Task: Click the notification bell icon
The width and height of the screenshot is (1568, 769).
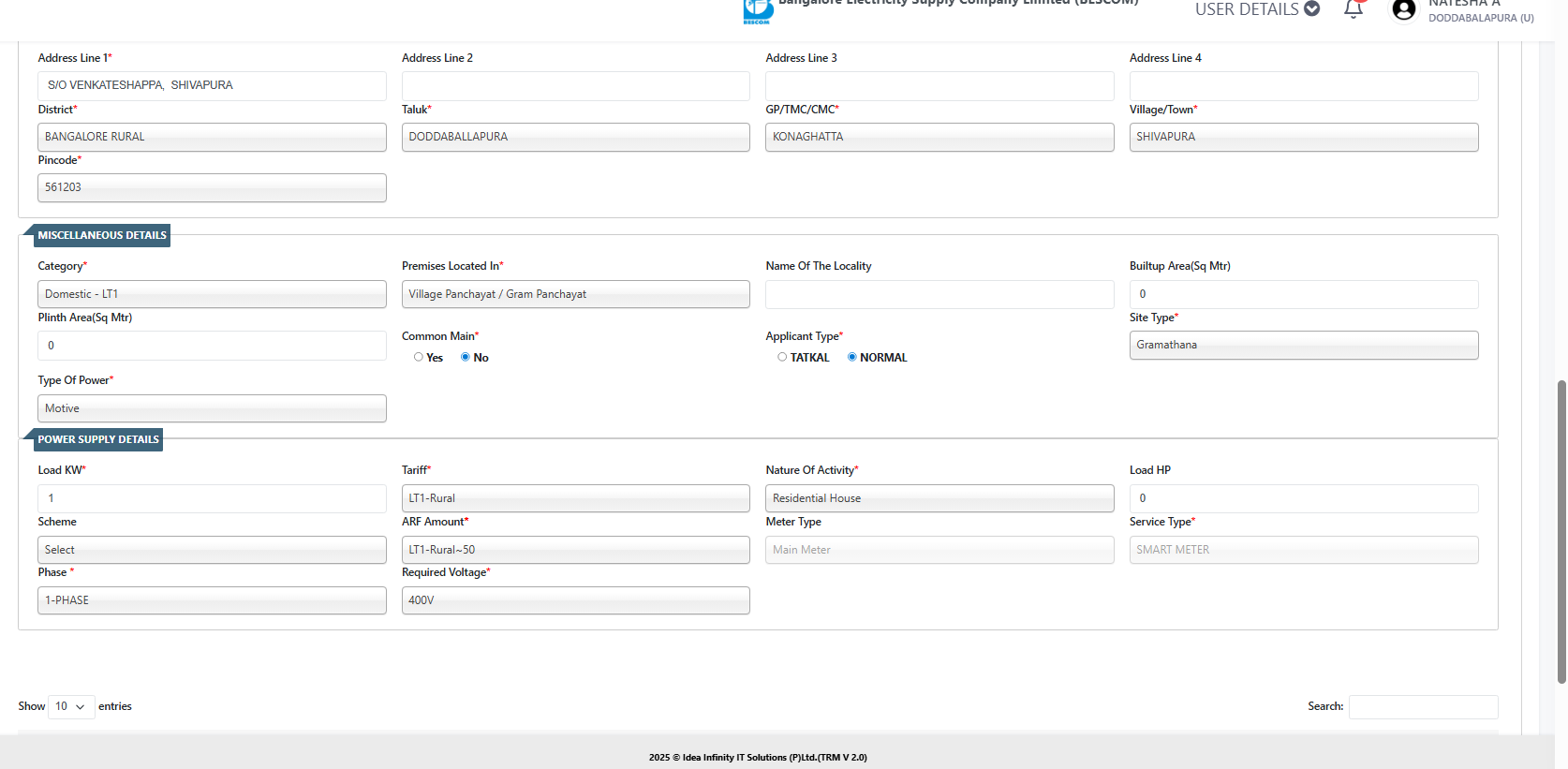Action: (1353, 9)
